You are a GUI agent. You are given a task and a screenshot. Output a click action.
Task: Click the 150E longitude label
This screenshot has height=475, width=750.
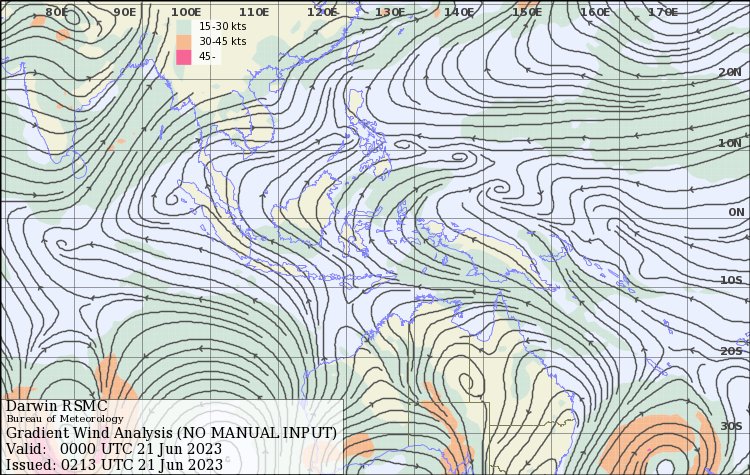527,12
